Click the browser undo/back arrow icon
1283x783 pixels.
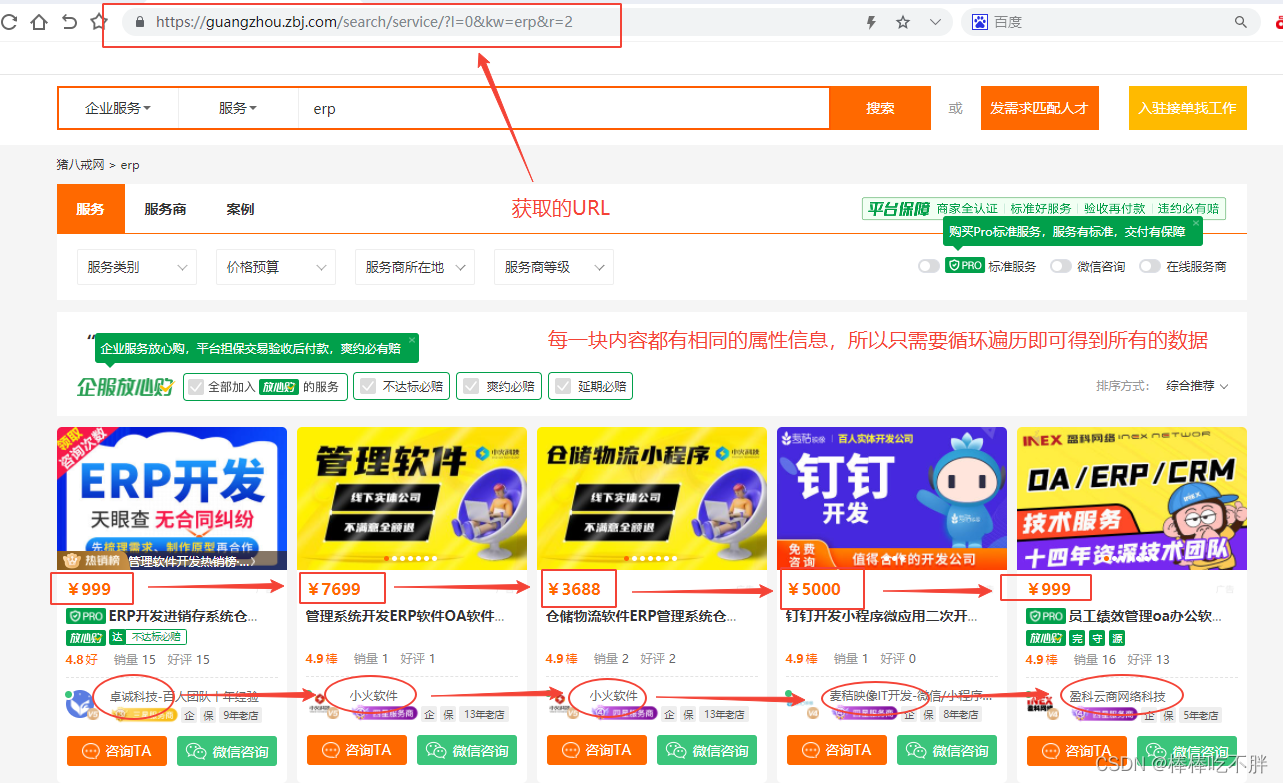click(69, 22)
